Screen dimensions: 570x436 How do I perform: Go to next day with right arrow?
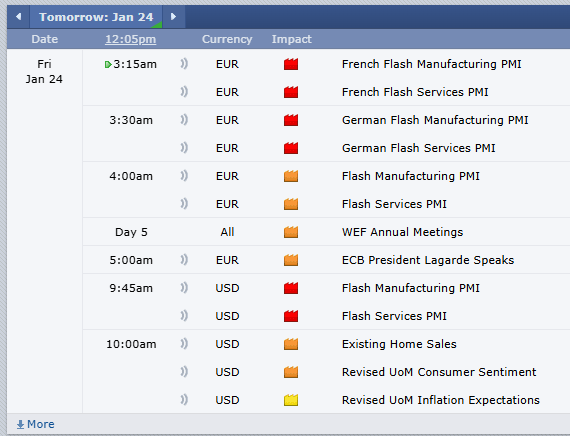click(173, 17)
